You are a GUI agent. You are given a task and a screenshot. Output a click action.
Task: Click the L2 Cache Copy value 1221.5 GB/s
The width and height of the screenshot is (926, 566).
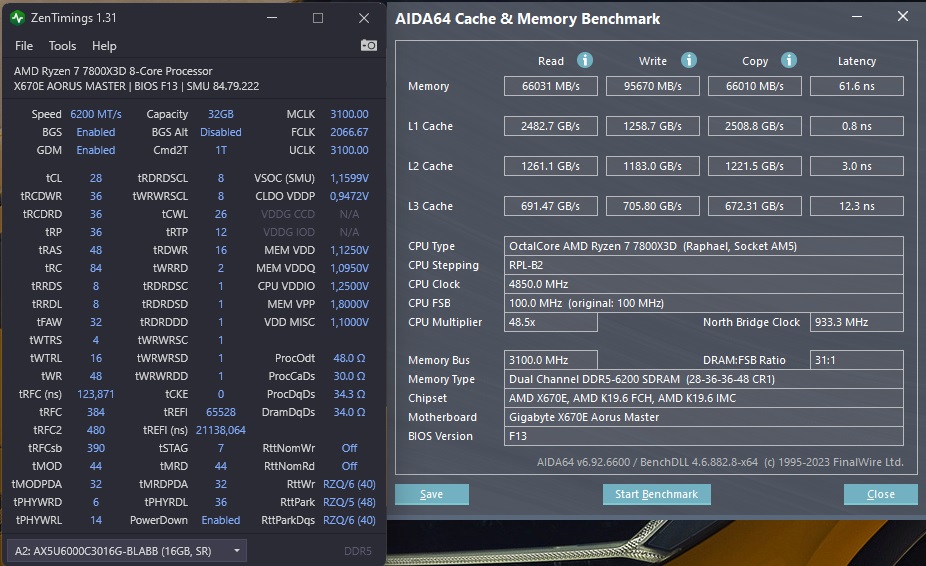(x=755, y=166)
